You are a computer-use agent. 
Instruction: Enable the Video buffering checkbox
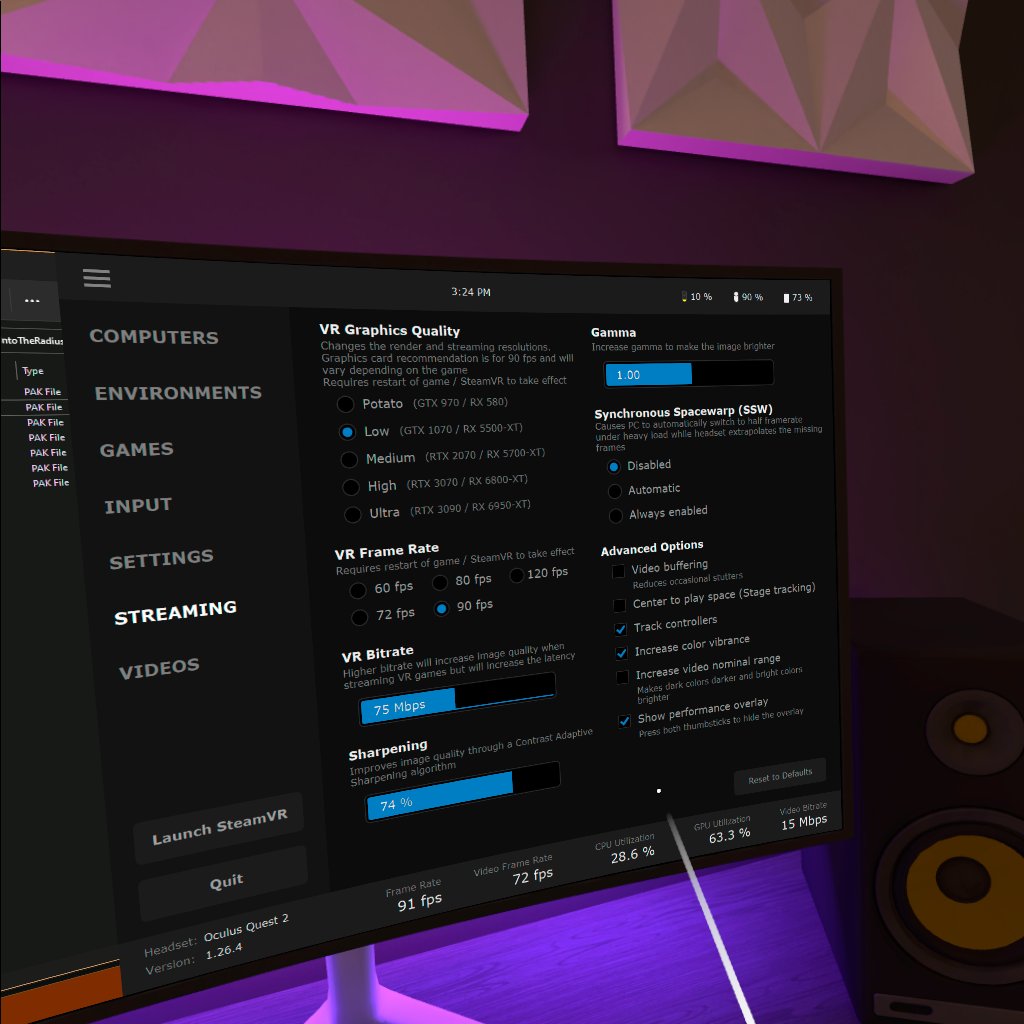[x=618, y=571]
